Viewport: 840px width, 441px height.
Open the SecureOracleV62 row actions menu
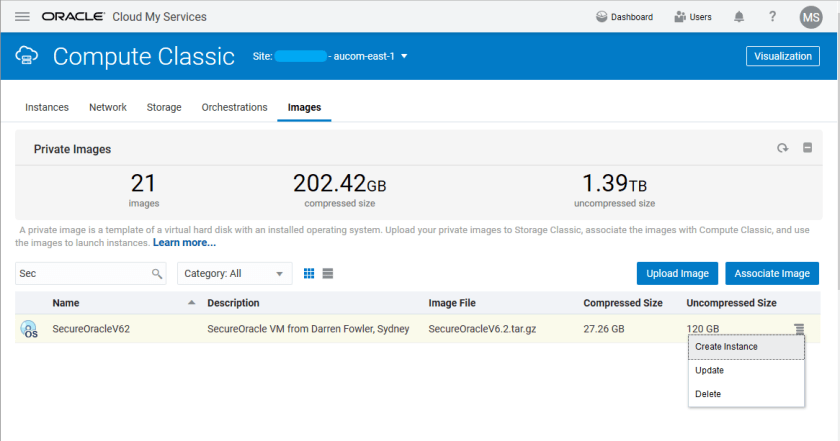coord(798,328)
